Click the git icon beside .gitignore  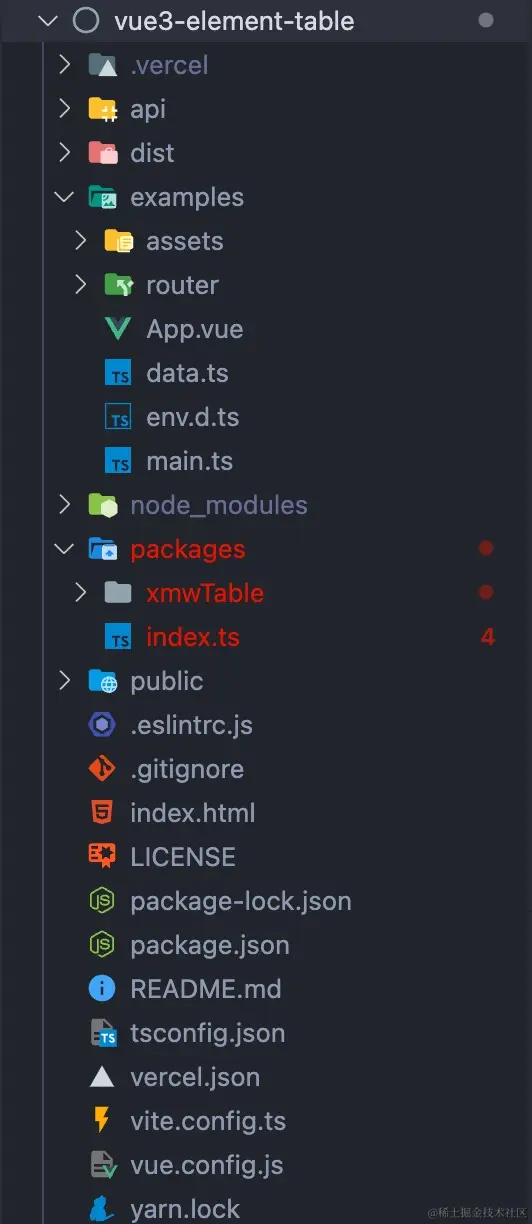tap(102, 769)
